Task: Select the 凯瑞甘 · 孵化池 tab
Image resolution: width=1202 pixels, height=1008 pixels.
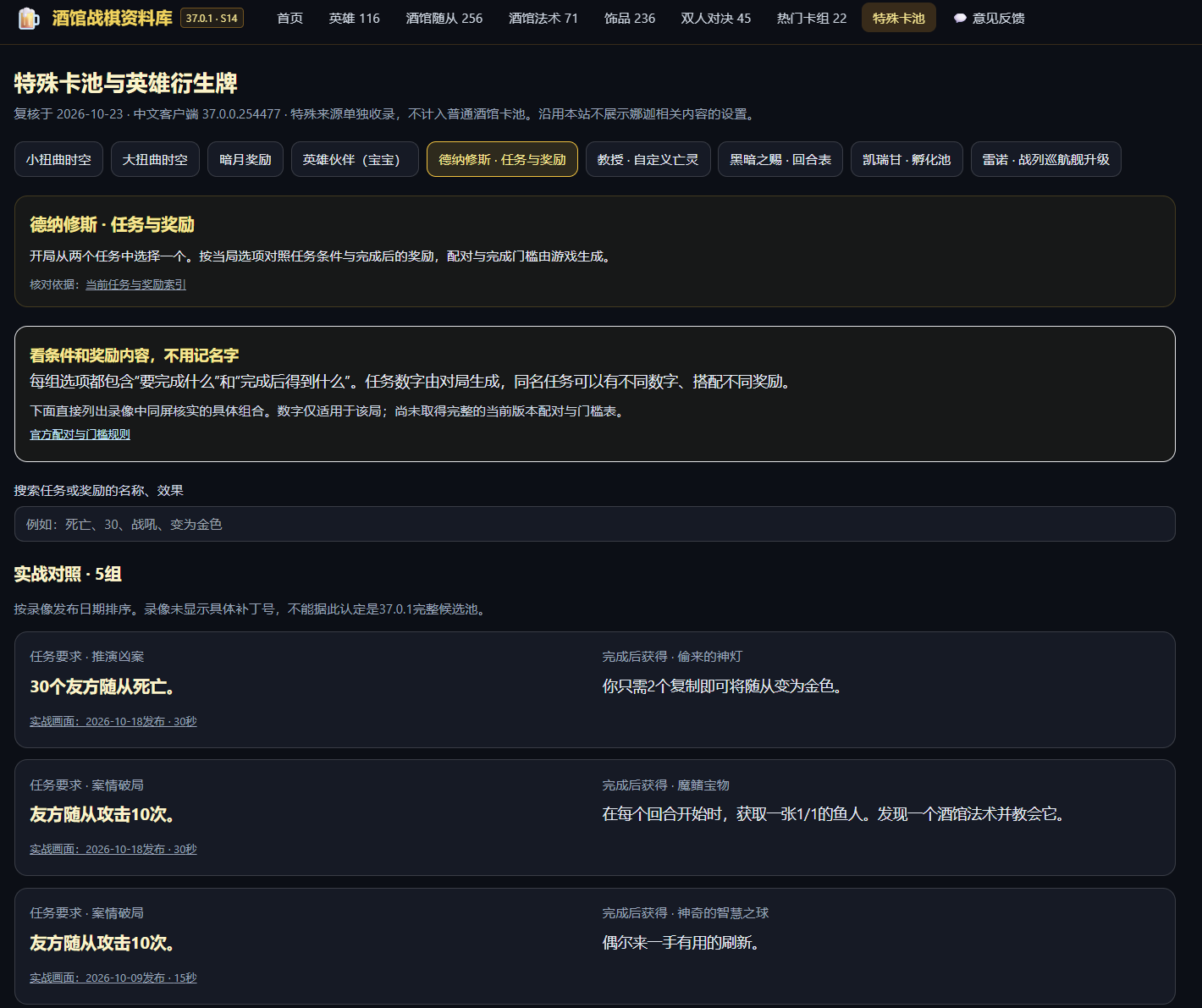Action: (907, 159)
